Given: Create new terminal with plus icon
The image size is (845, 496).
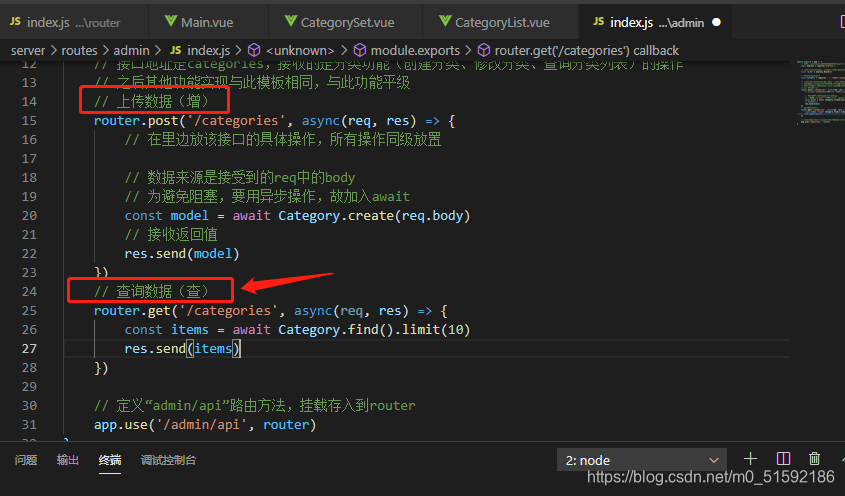Looking at the screenshot, I should (x=750, y=459).
